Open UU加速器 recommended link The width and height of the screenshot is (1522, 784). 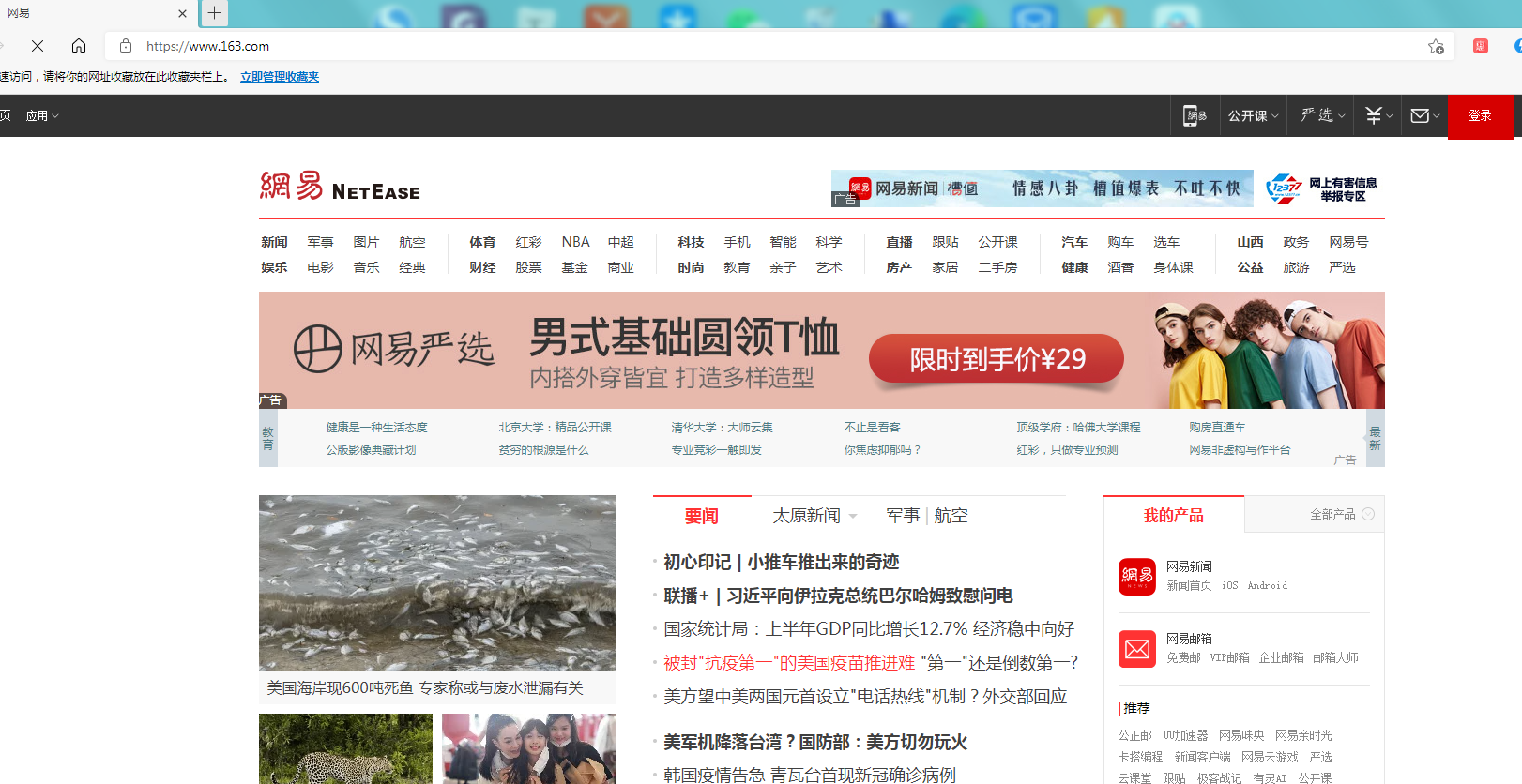coord(1186,735)
